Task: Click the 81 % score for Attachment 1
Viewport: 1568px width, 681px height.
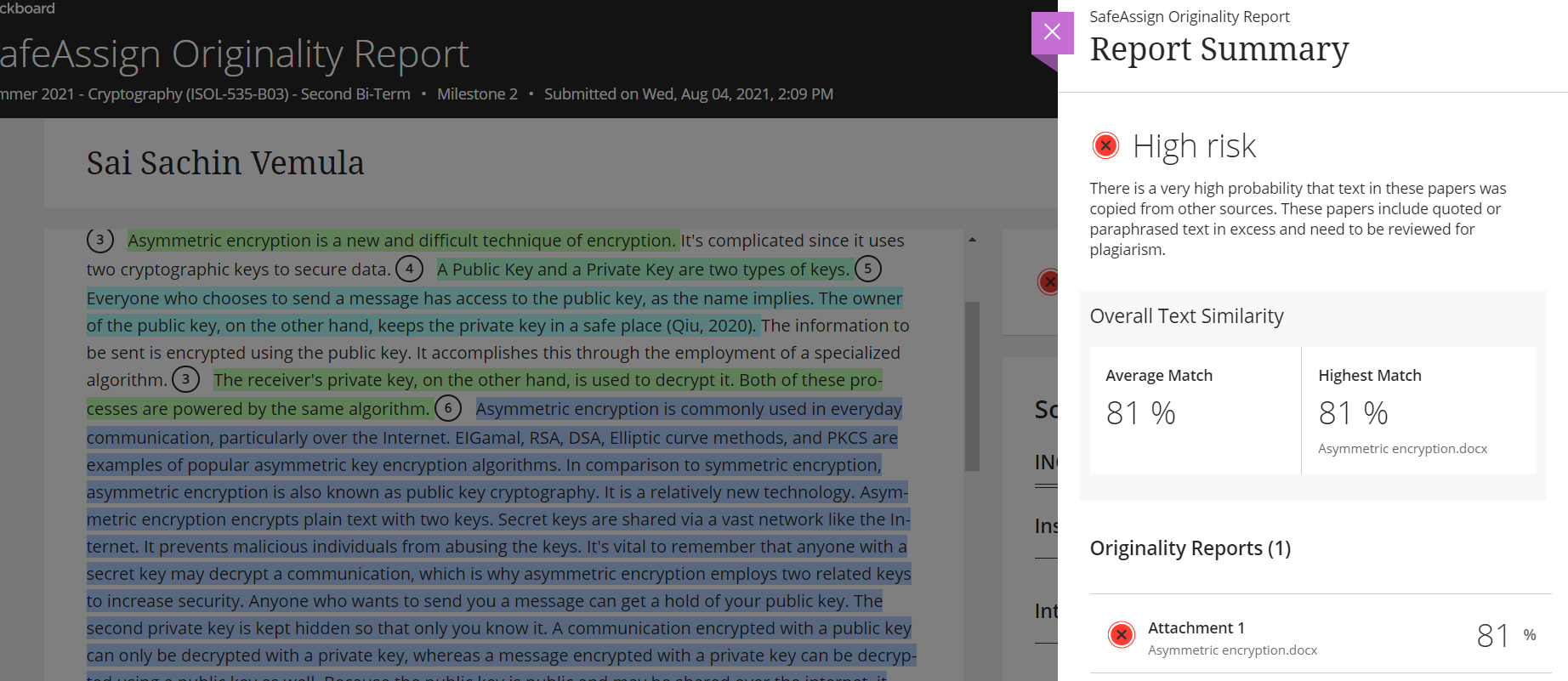Action: (1506, 635)
